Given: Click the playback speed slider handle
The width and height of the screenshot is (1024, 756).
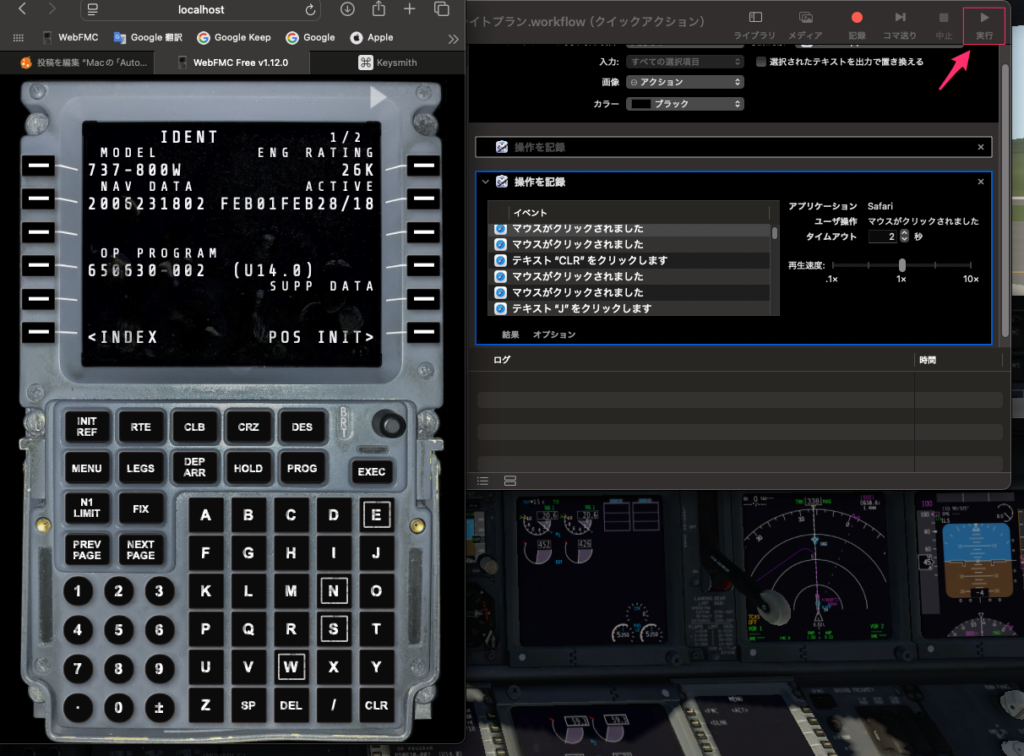Looking at the screenshot, I should tap(902, 265).
